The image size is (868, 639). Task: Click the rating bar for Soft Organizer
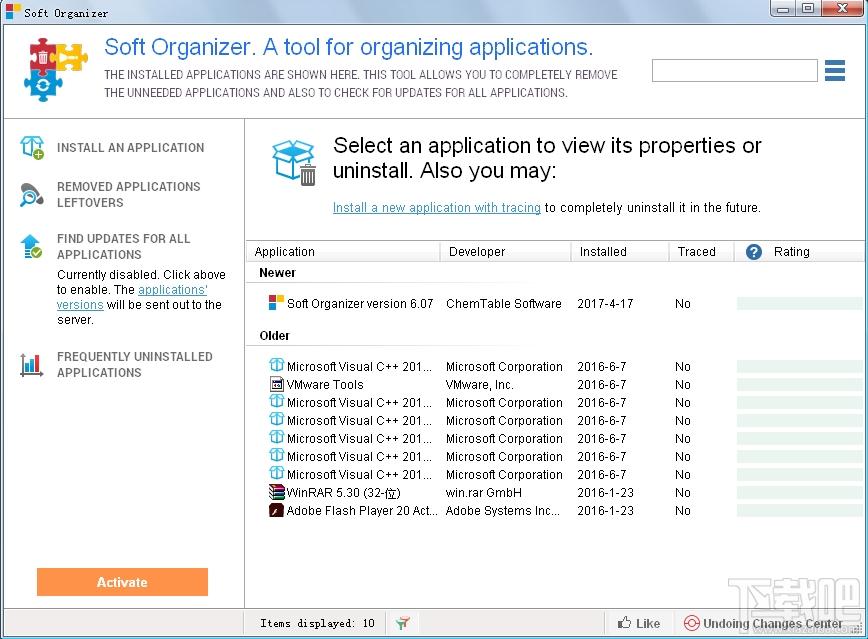800,303
